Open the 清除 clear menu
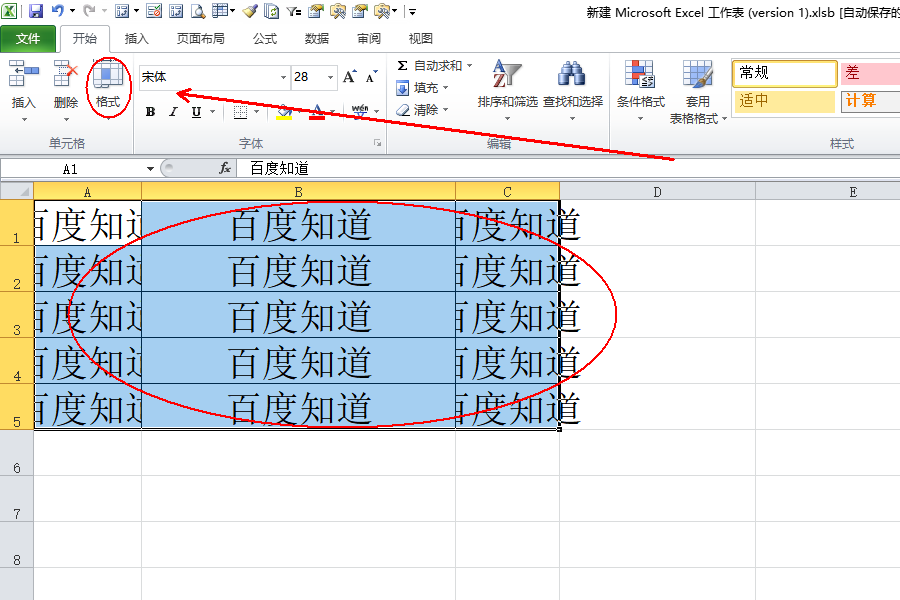 [x=422, y=110]
